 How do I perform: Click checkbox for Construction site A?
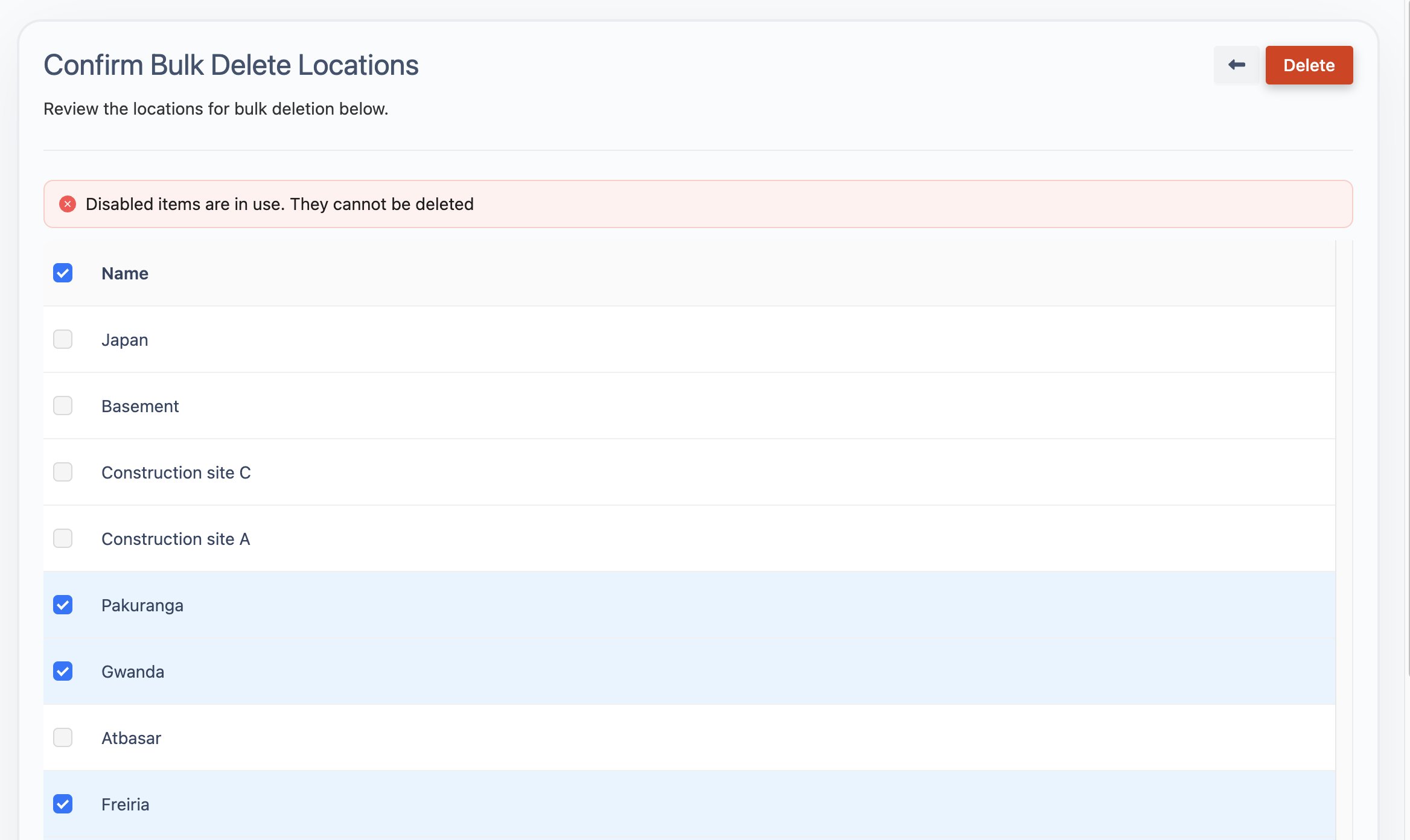pyautogui.click(x=63, y=538)
